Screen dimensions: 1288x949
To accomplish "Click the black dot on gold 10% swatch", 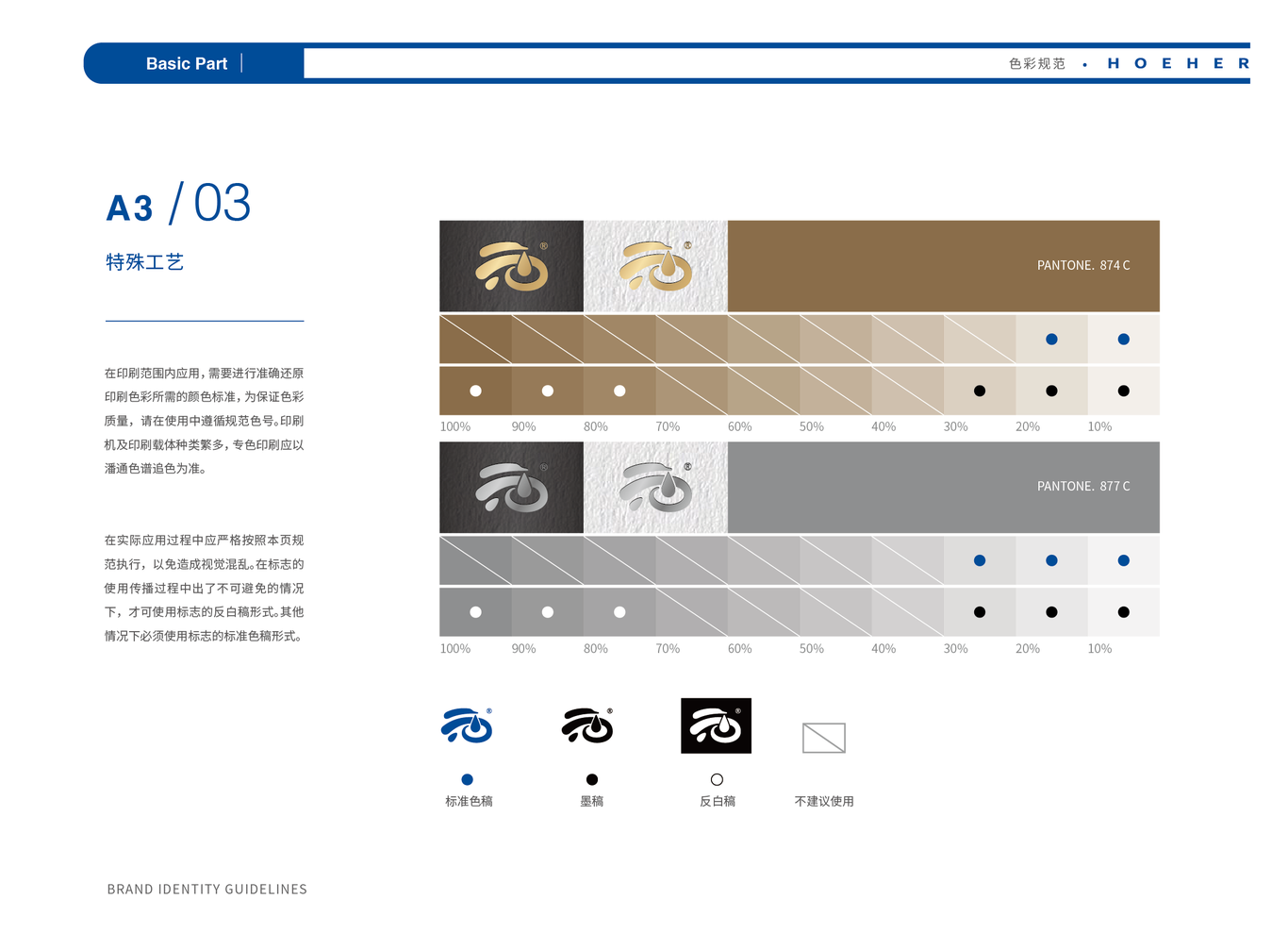I will (1123, 391).
